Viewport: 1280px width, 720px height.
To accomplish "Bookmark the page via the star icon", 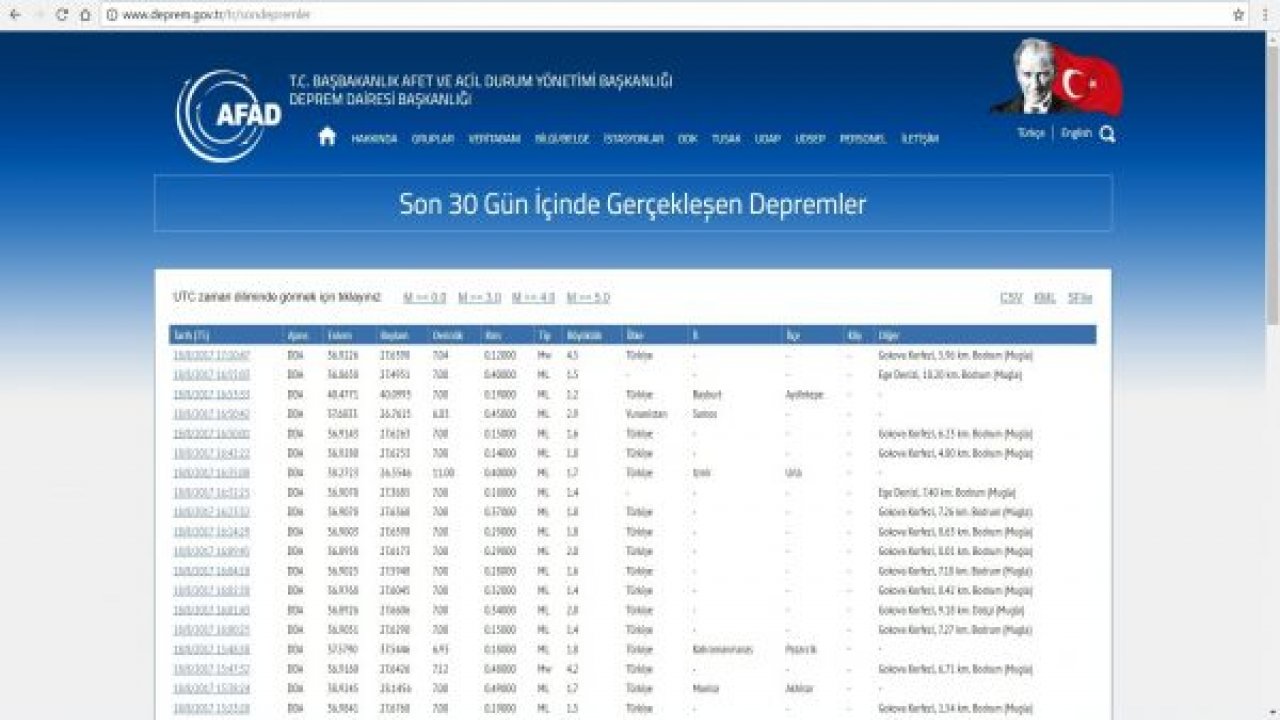I will 1239,15.
